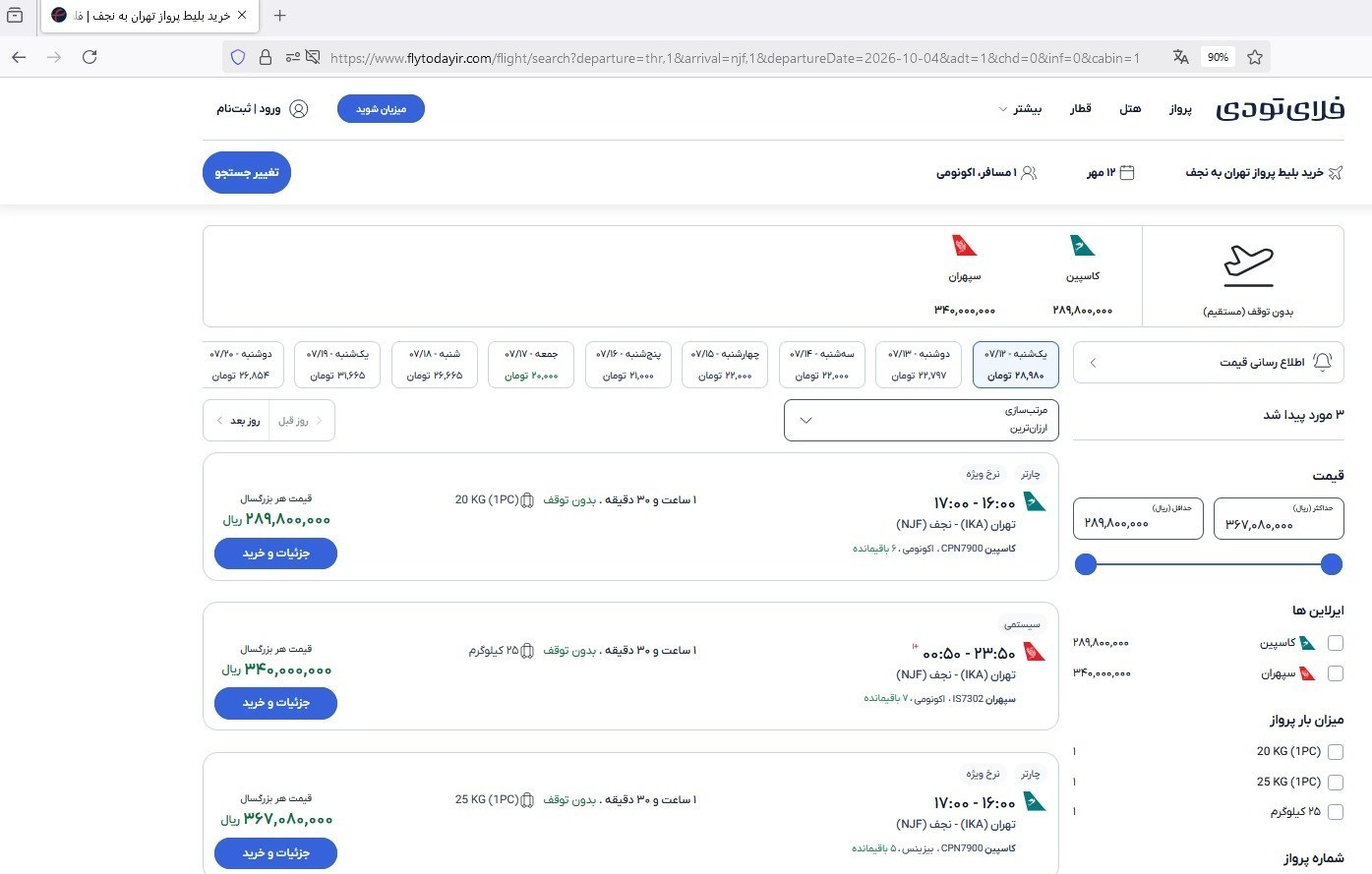The width and height of the screenshot is (1372, 874).
Task: Click the minimum price slider handle
Action: click(x=1086, y=564)
